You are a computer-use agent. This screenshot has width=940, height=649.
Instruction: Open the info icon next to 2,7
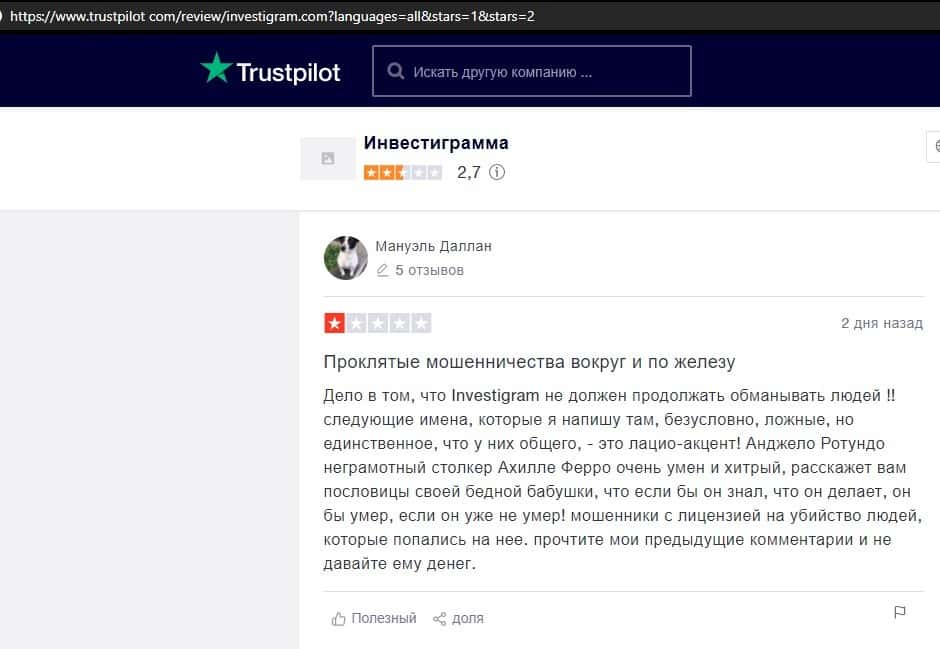[x=497, y=173]
